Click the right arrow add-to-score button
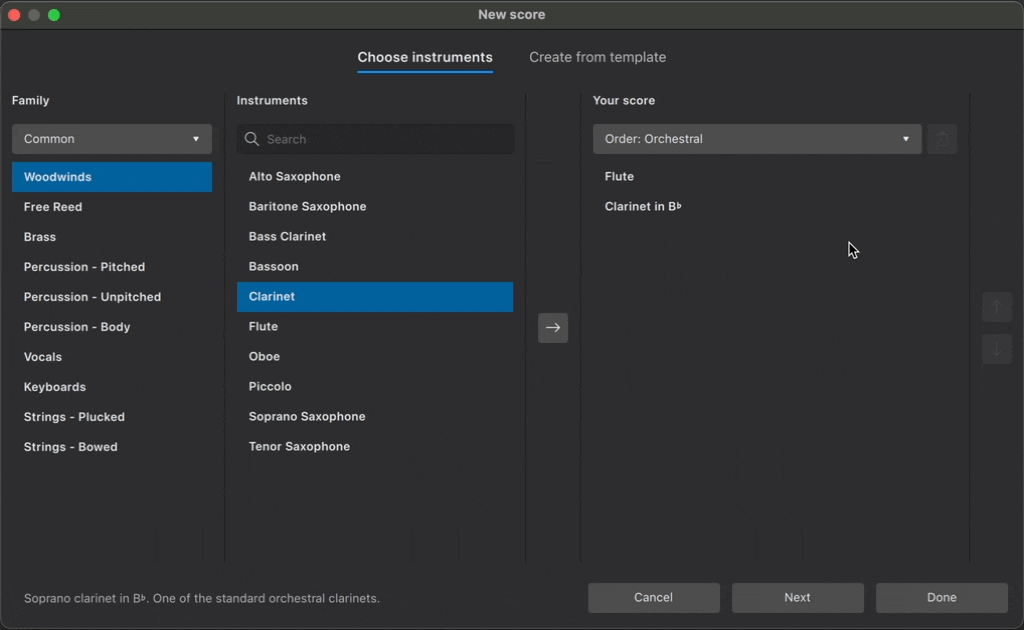The height and width of the screenshot is (630, 1024). (x=553, y=328)
